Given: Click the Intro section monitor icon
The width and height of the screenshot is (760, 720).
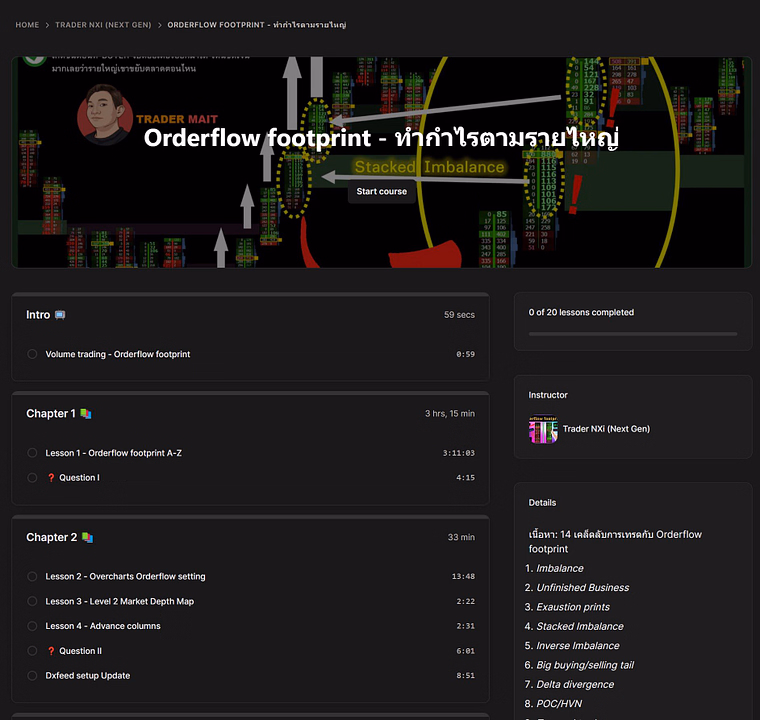Looking at the screenshot, I should tap(60, 315).
